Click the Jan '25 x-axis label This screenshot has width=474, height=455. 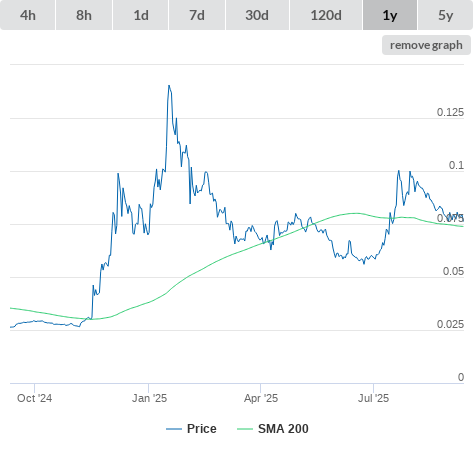click(149, 398)
